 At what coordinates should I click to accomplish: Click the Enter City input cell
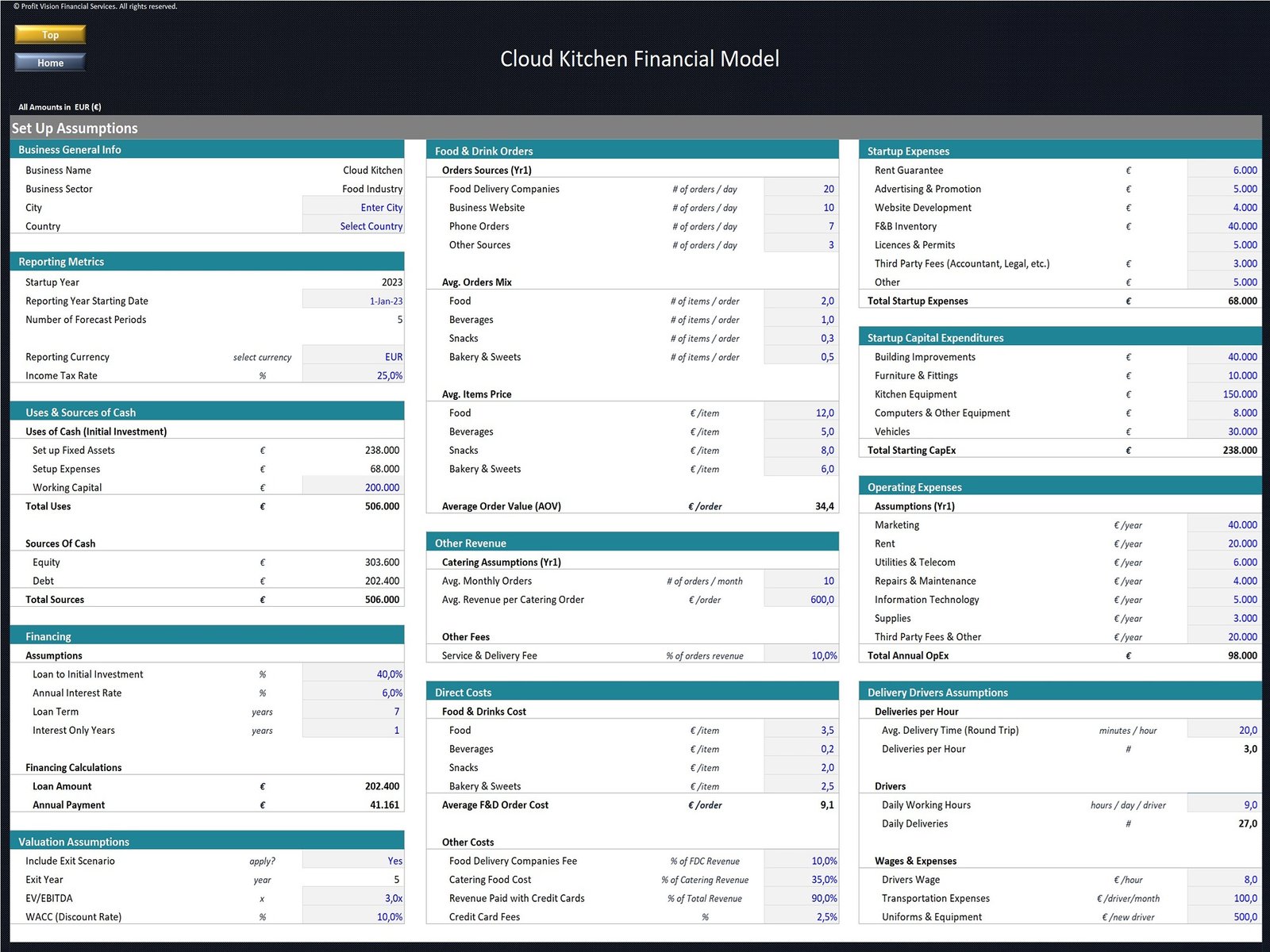point(354,208)
